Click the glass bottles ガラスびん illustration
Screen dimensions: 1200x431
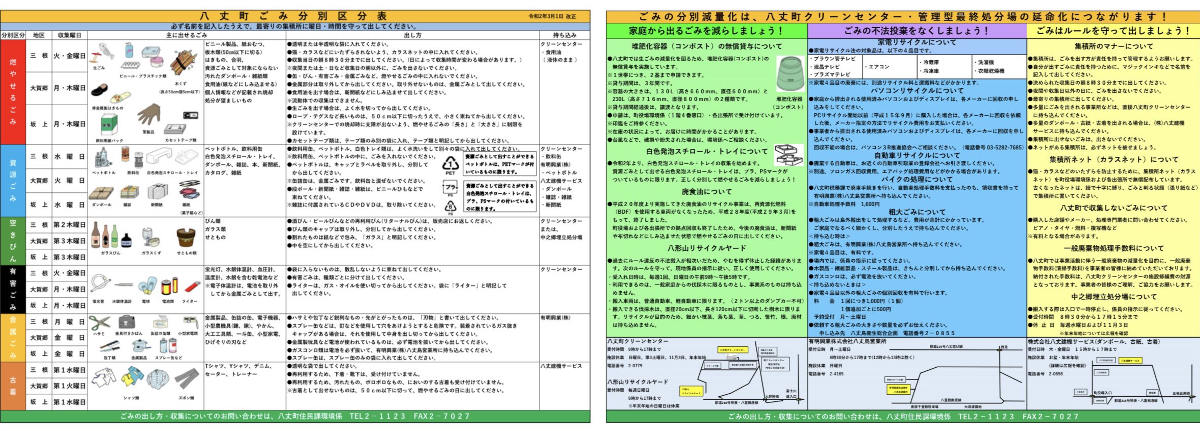coord(110,235)
